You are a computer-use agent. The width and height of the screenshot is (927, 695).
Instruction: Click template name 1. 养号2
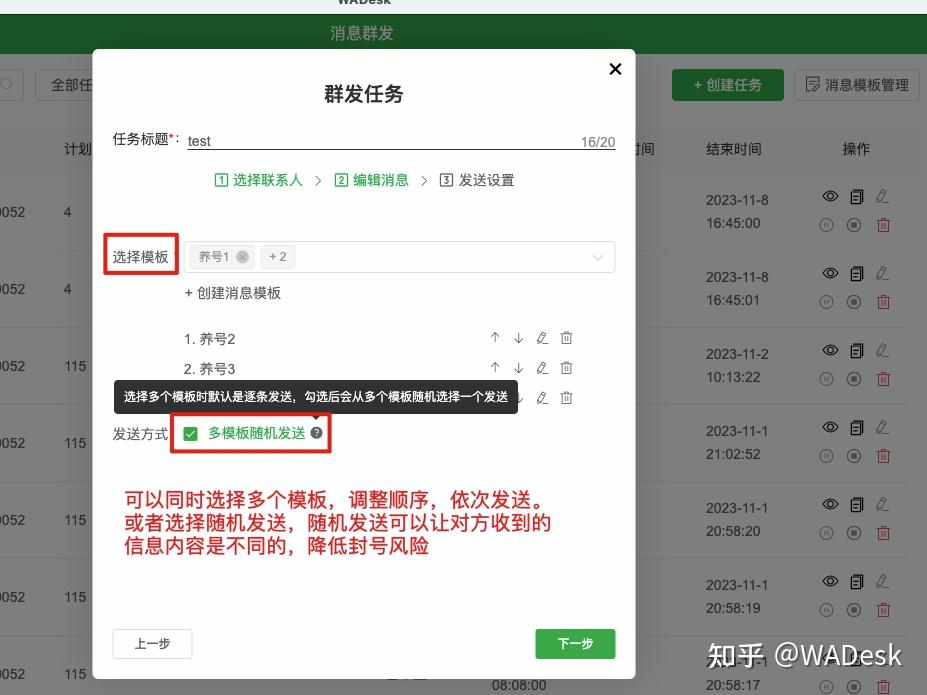click(209, 339)
